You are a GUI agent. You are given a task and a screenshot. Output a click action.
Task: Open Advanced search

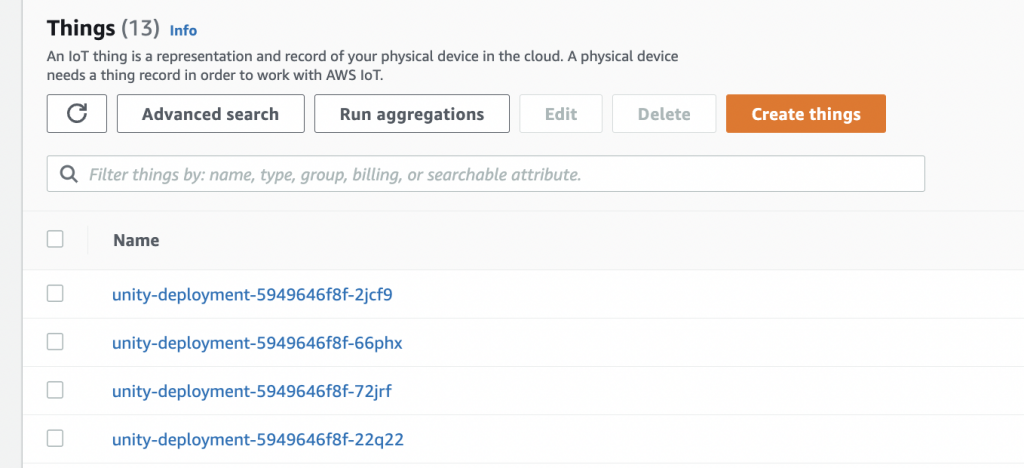tap(210, 114)
